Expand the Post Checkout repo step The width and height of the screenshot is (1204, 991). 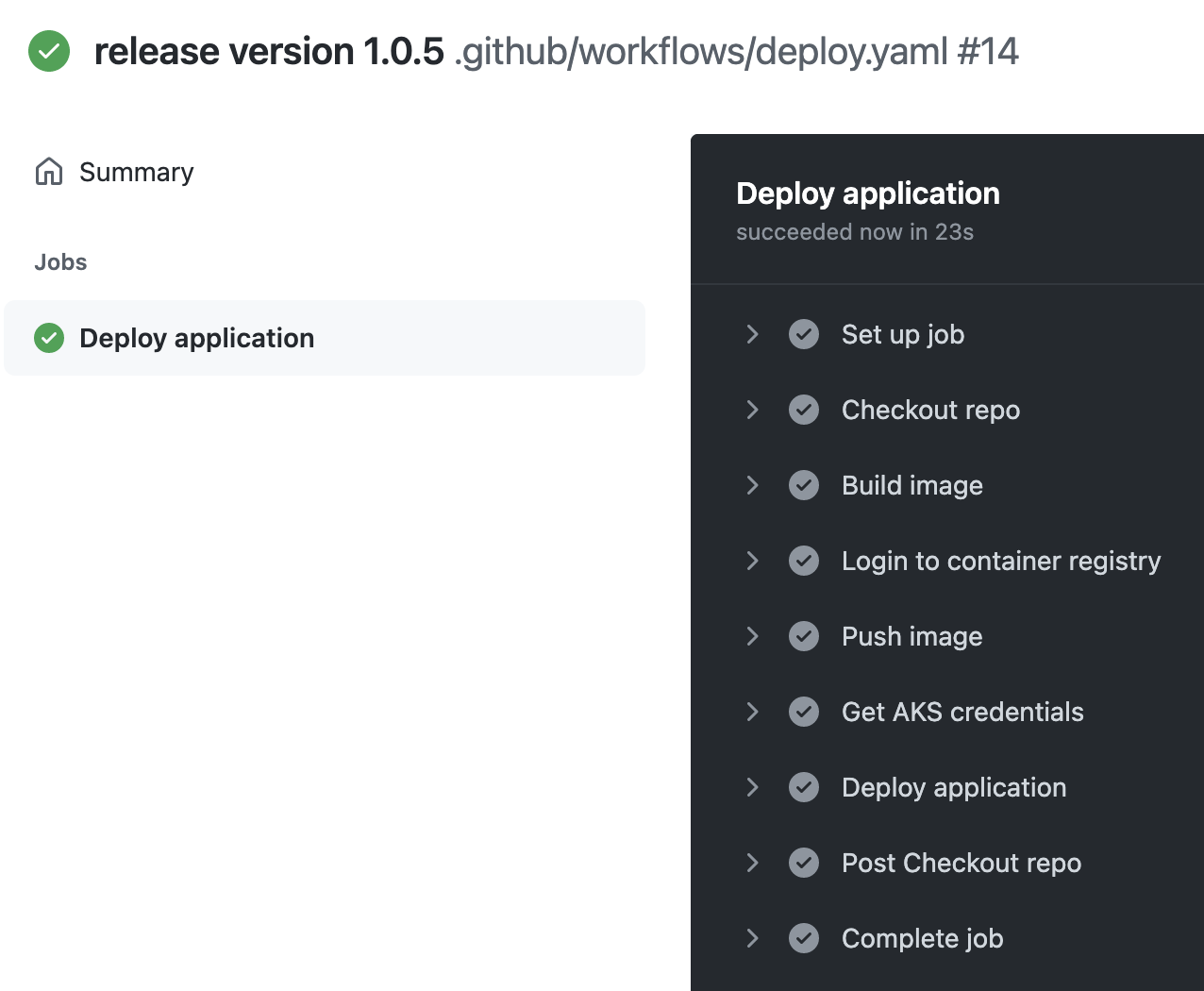[x=752, y=863]
